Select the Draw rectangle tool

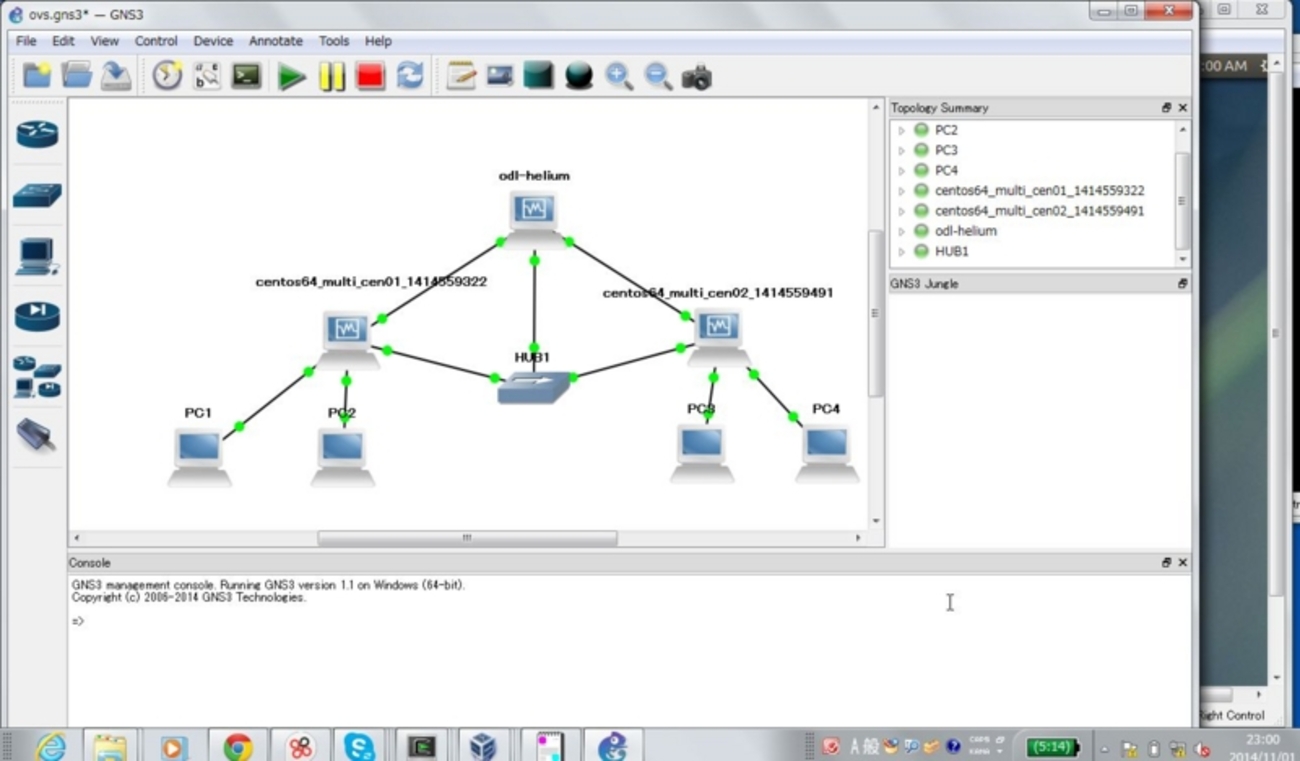[x=538, y=76]
